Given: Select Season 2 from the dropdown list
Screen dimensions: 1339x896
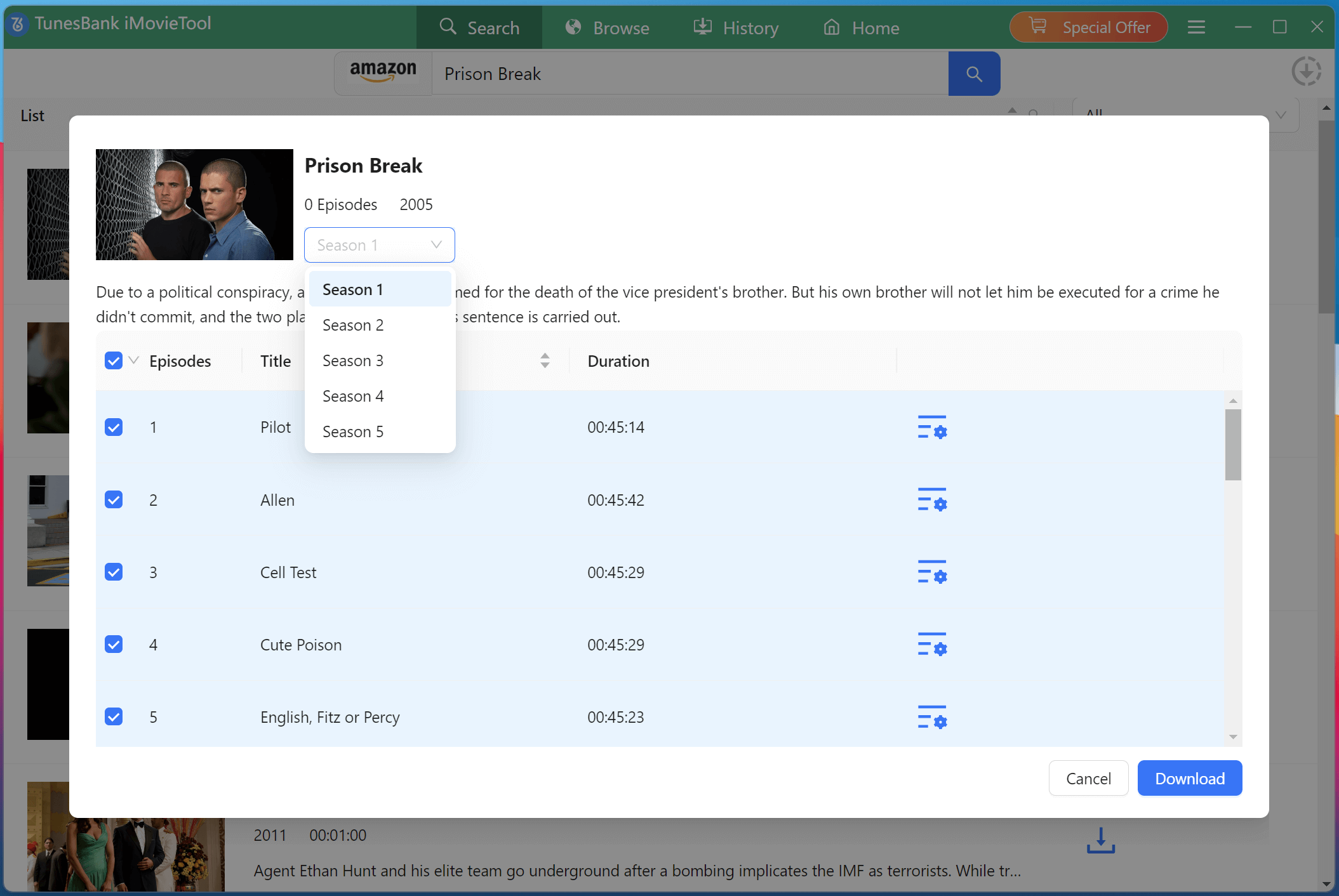Looking at the screenshot, I should coord(353,325).
